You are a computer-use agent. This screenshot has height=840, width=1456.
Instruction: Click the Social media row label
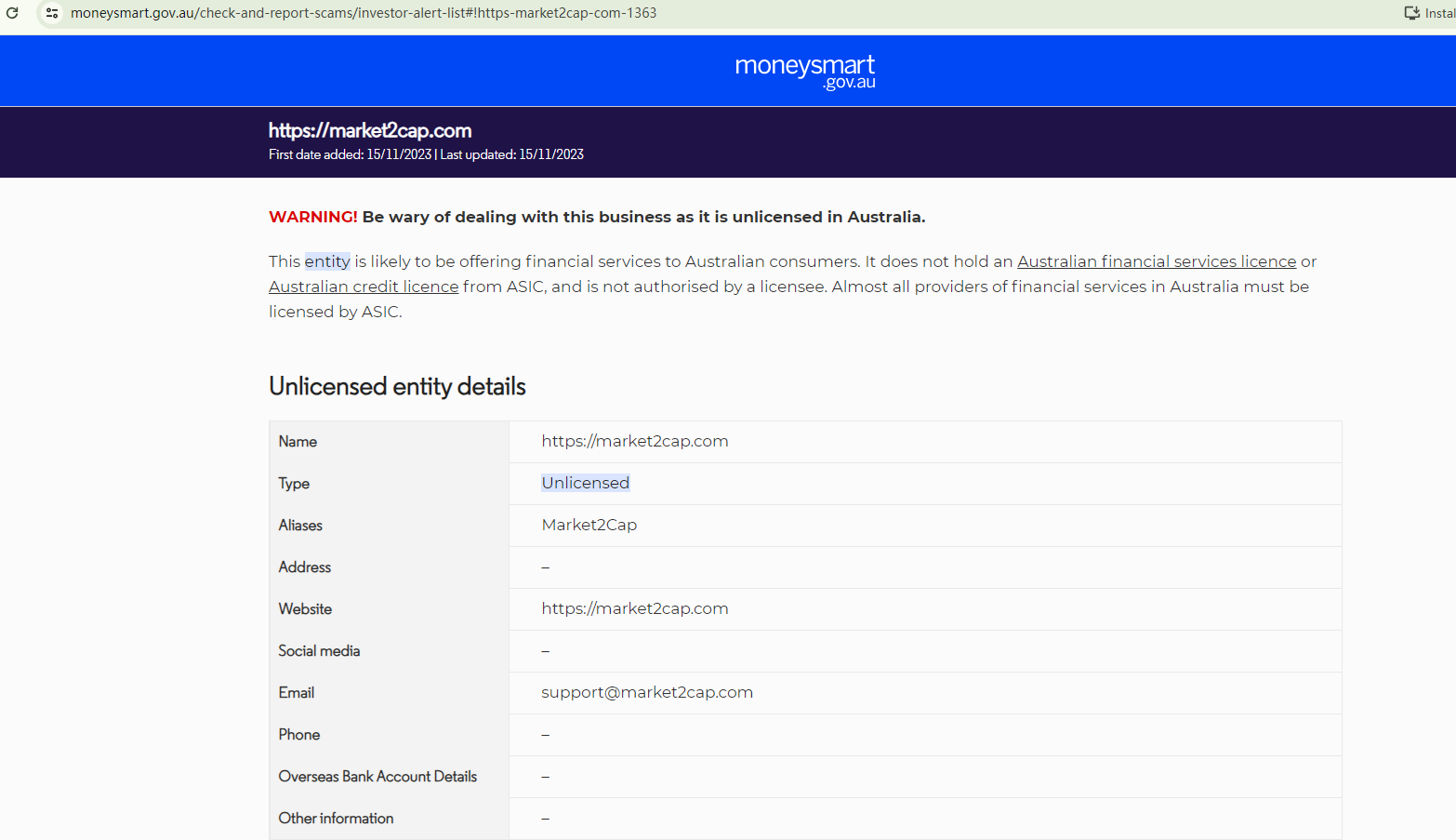click(x=319, y=651)
